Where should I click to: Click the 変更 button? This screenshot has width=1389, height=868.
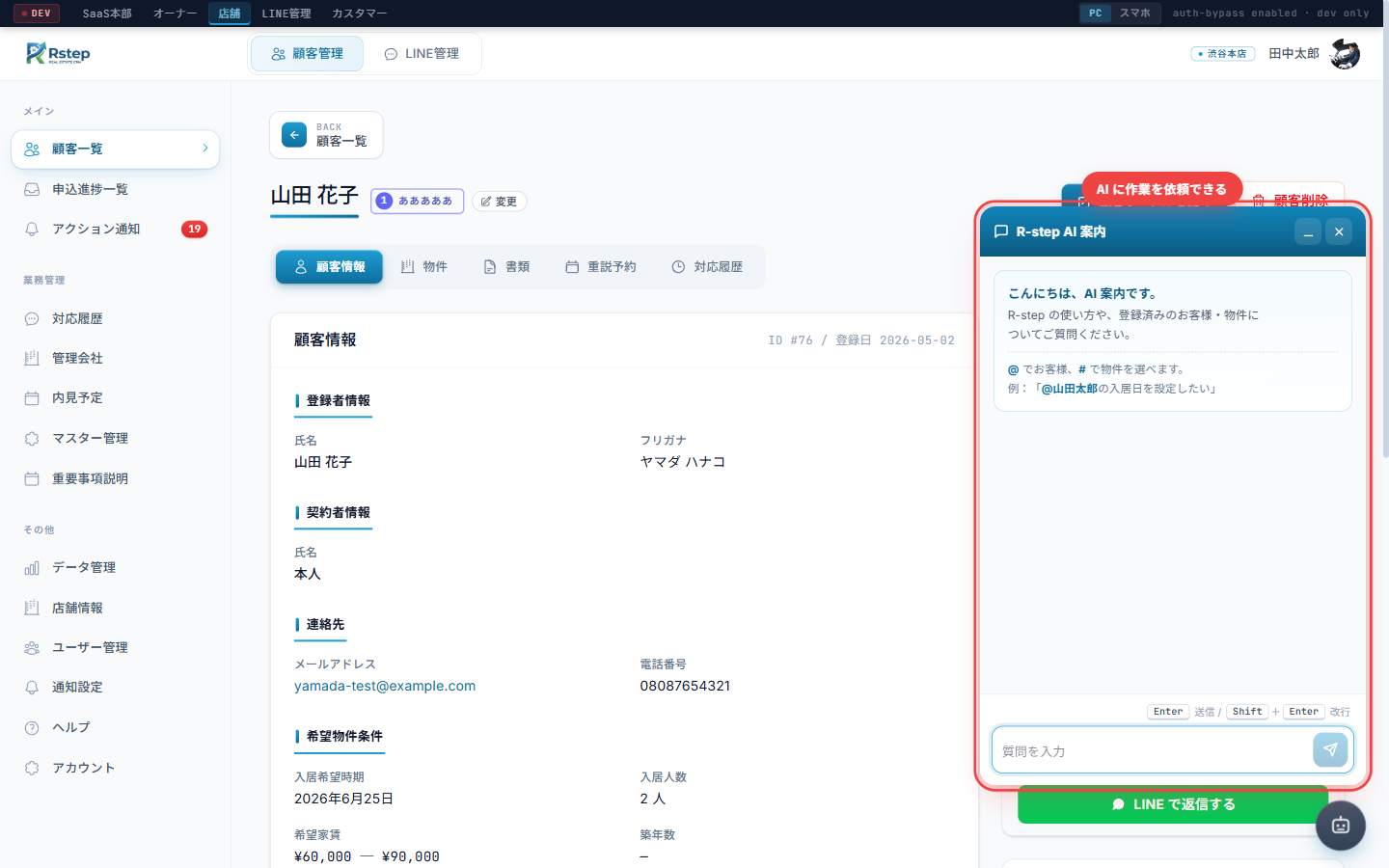(500, 202)
